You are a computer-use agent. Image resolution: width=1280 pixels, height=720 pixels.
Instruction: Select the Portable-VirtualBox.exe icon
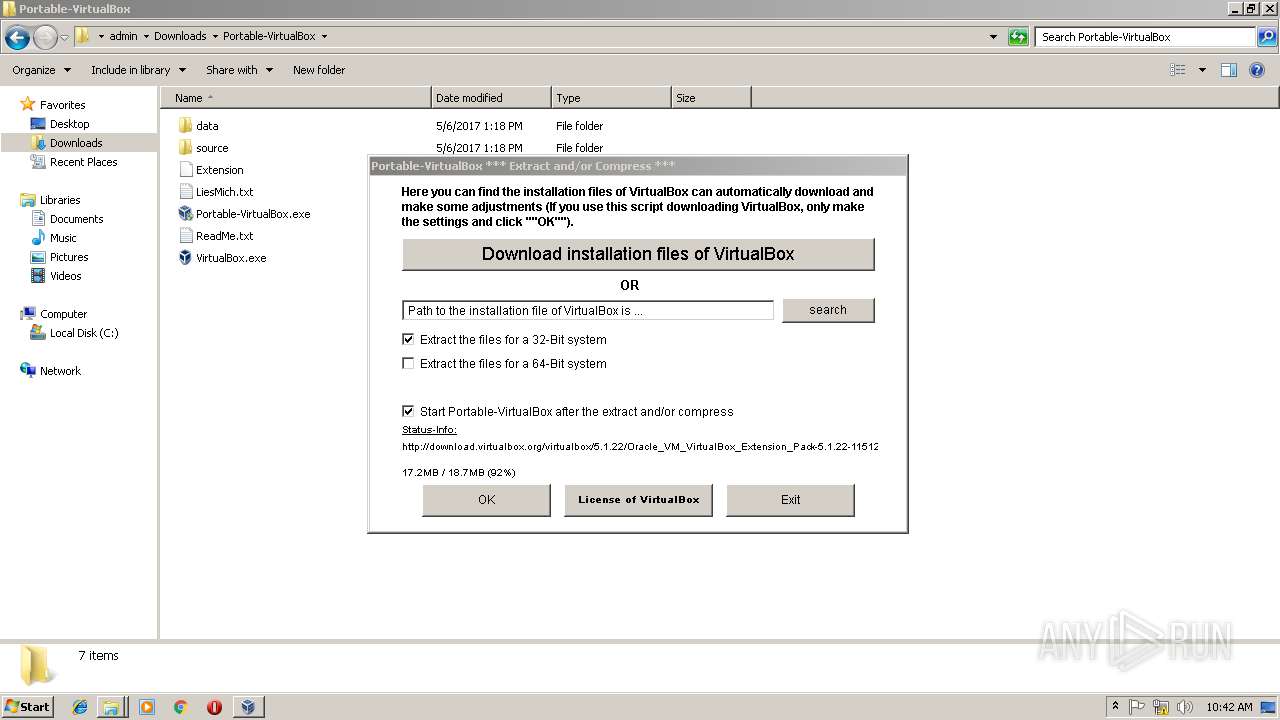pos(185,214)
